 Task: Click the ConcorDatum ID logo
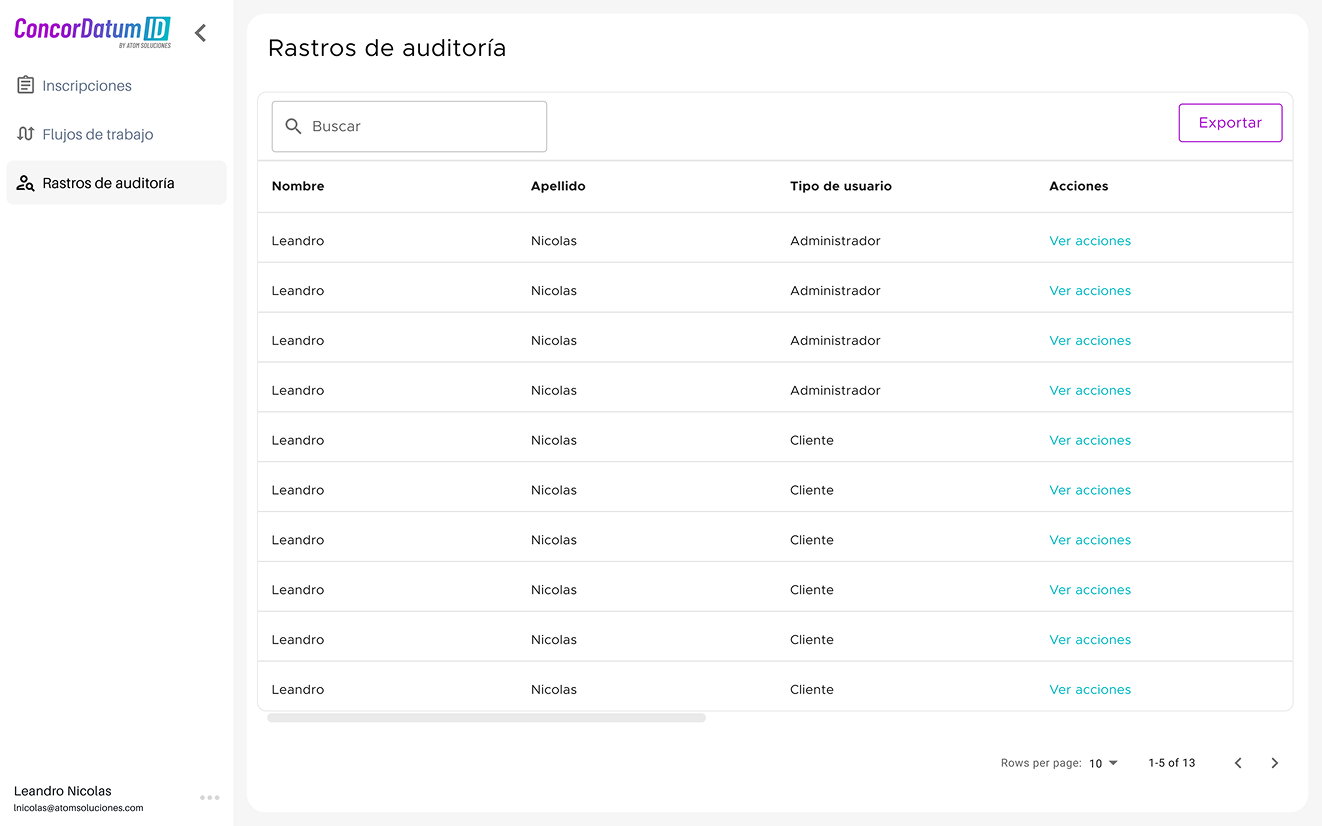click(x=92, y=31)
